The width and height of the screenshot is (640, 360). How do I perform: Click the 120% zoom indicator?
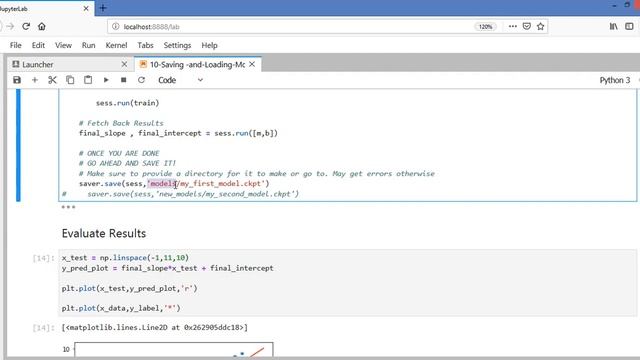pos(485,27)
